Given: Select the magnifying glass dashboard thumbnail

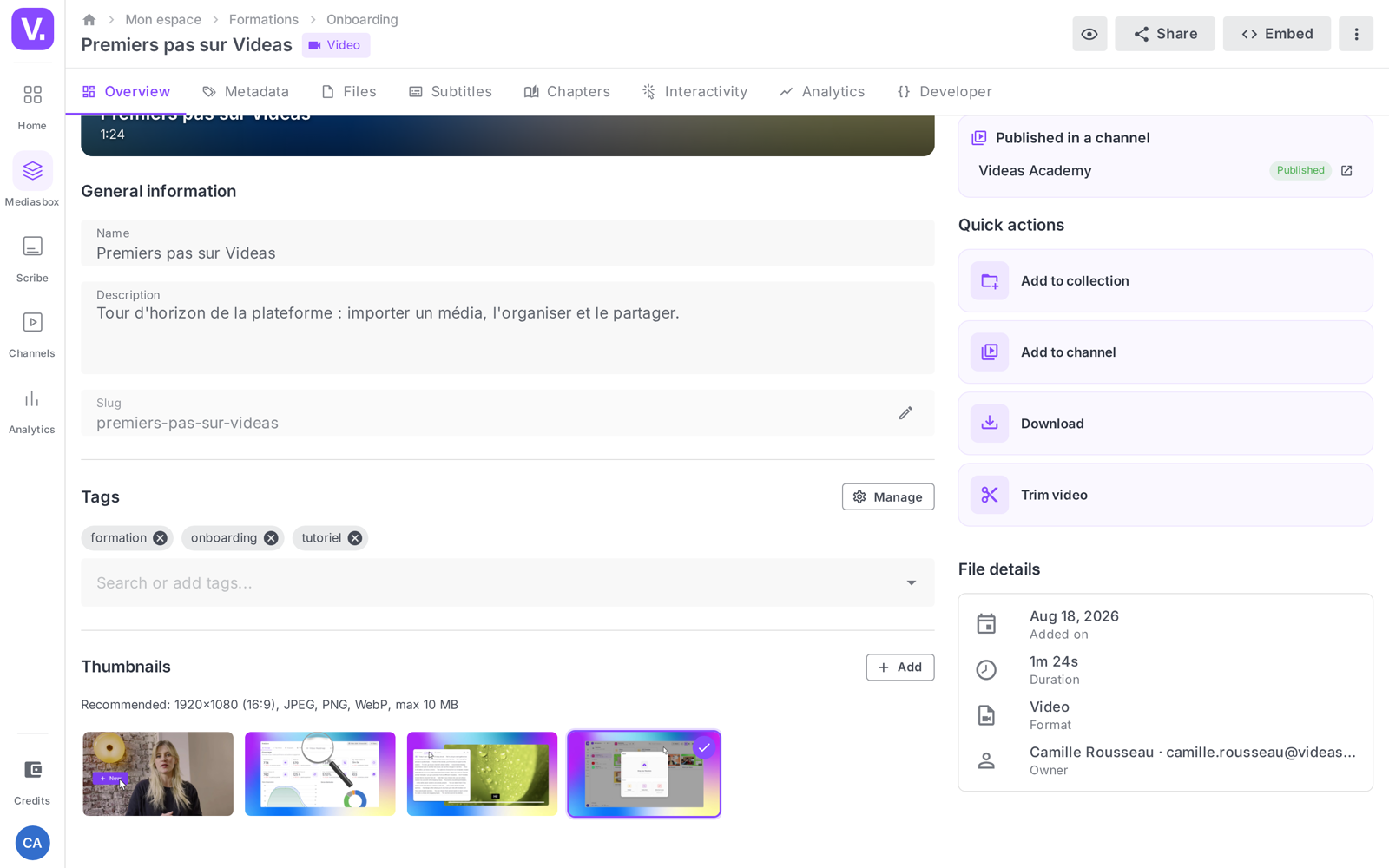Looking at the screenshot, I should pyautogui.click(x=320, y=774).
